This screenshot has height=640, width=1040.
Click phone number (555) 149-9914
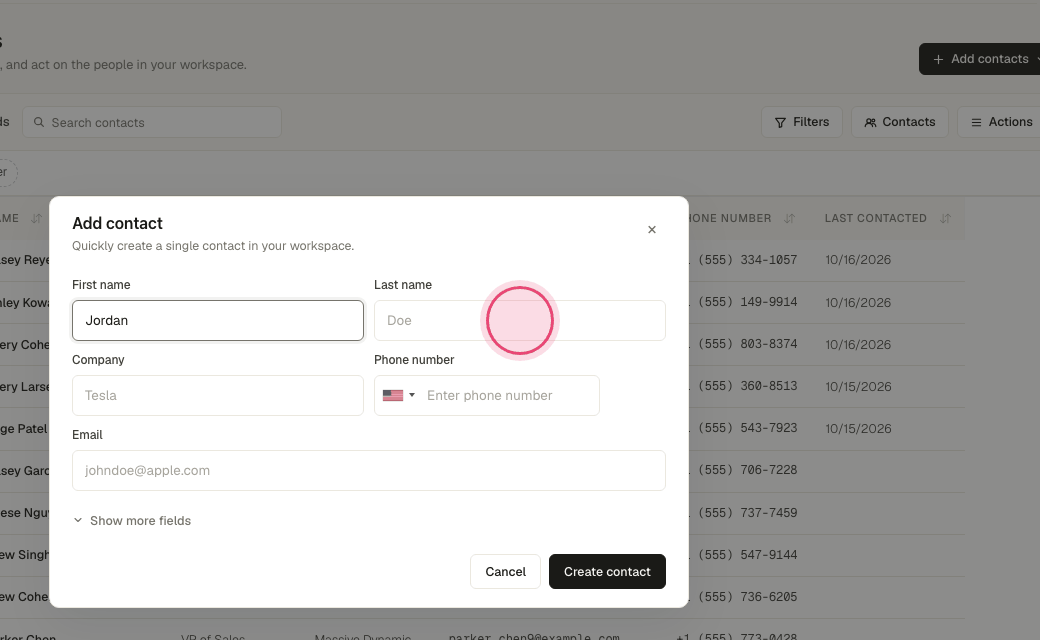click(748, 302)
